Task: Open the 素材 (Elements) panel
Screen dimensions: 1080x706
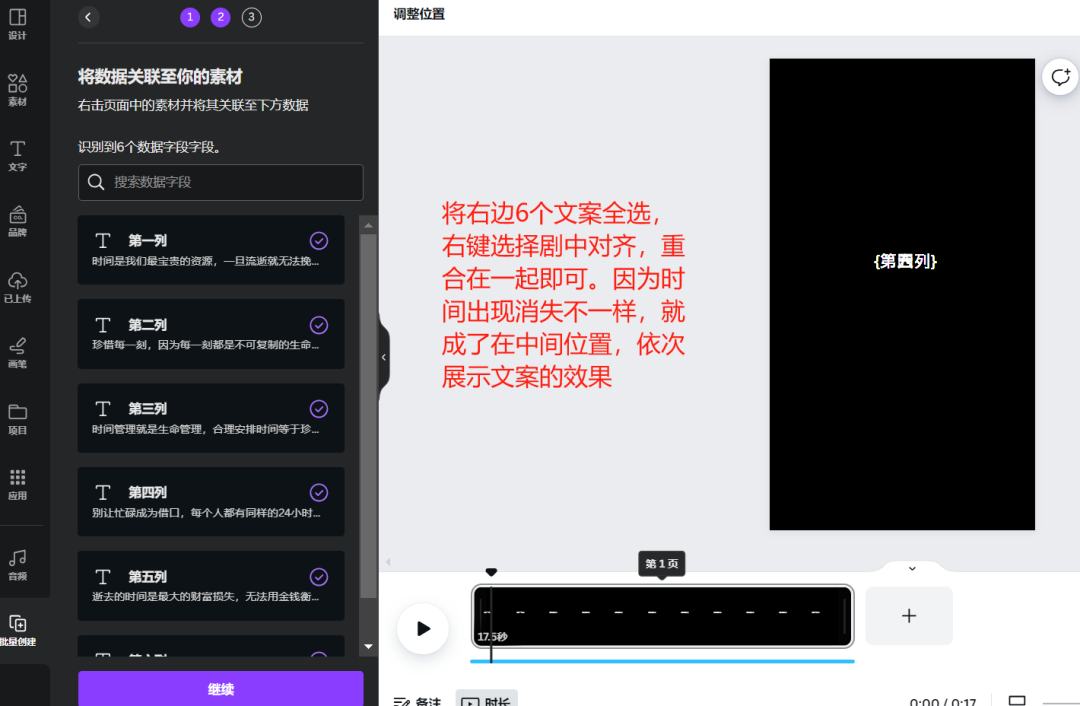Action: click(17, 90)
